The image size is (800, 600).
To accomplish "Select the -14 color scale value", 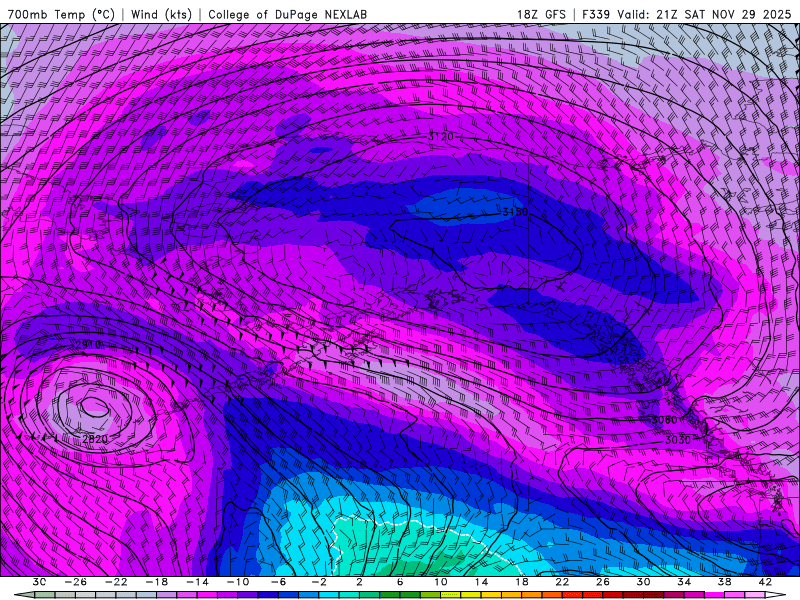I will (197, 582).
